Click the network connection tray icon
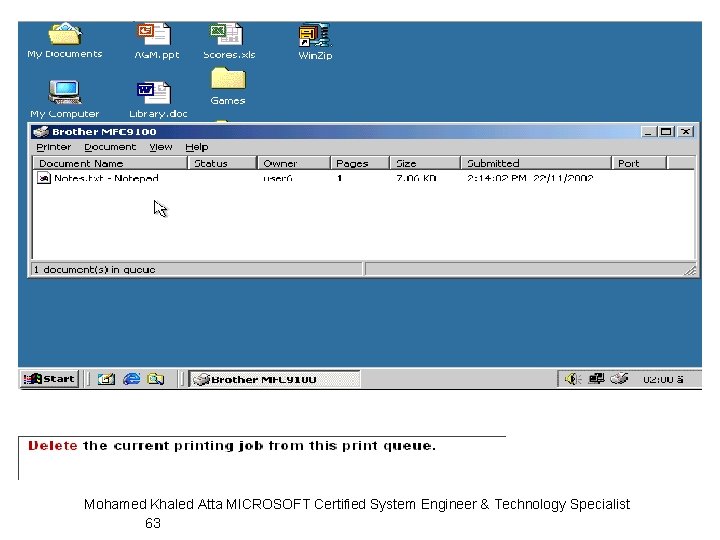Image resolution: width=720 pixels, height=540 pixels. tap(596, 378)
